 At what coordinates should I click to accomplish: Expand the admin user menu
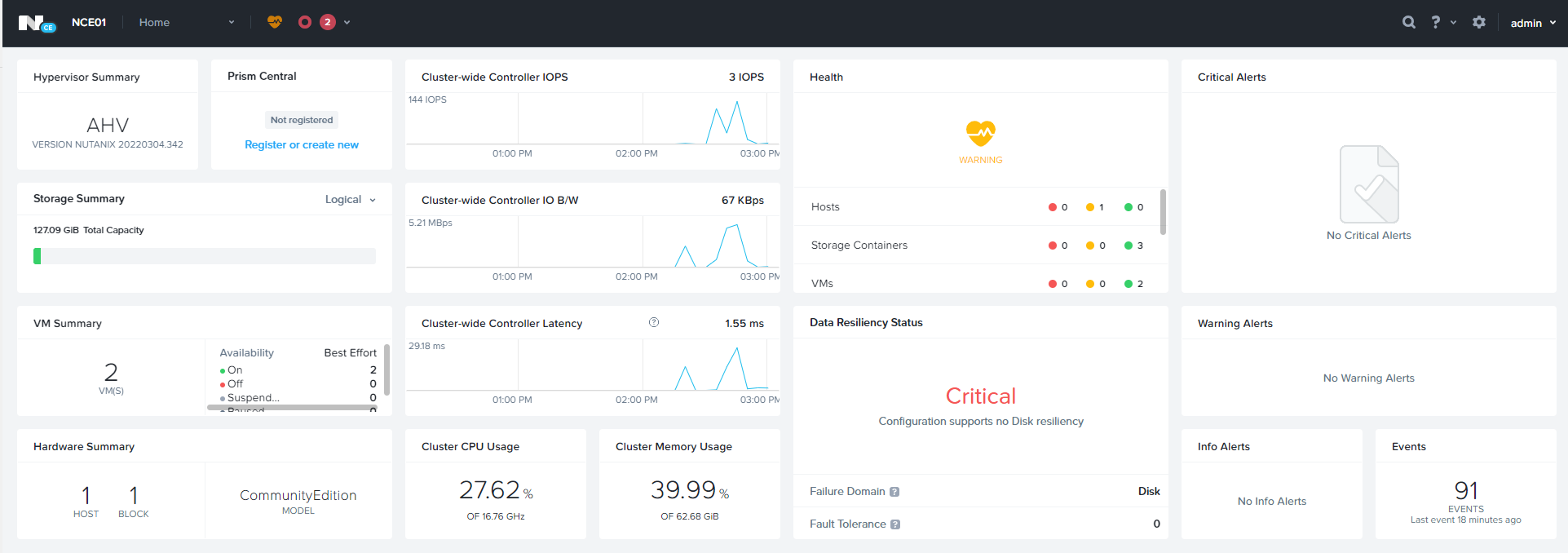point(1532,23)
